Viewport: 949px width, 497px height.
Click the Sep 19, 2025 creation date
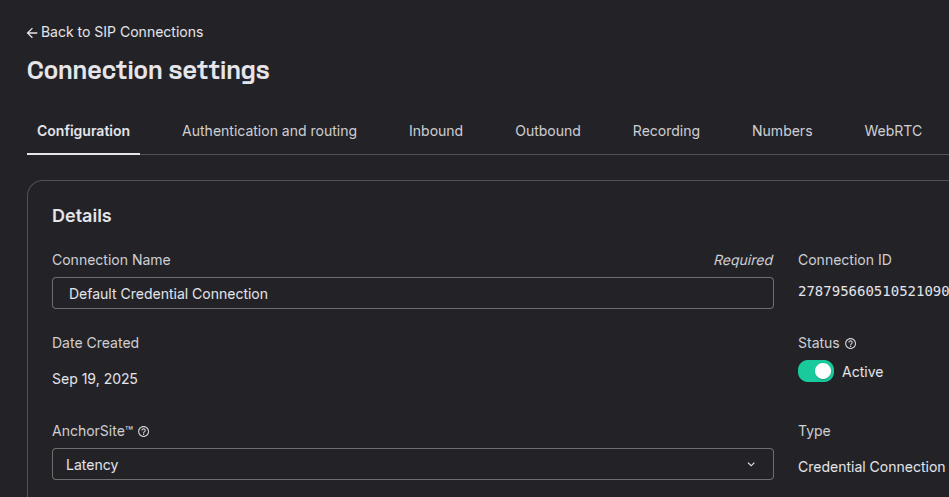[x=95, y=379]
